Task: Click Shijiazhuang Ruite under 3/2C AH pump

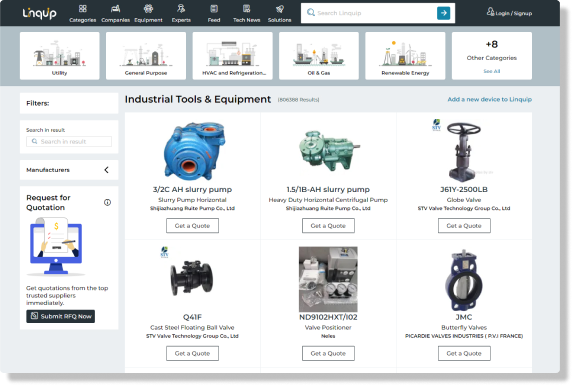Action: 192,208
